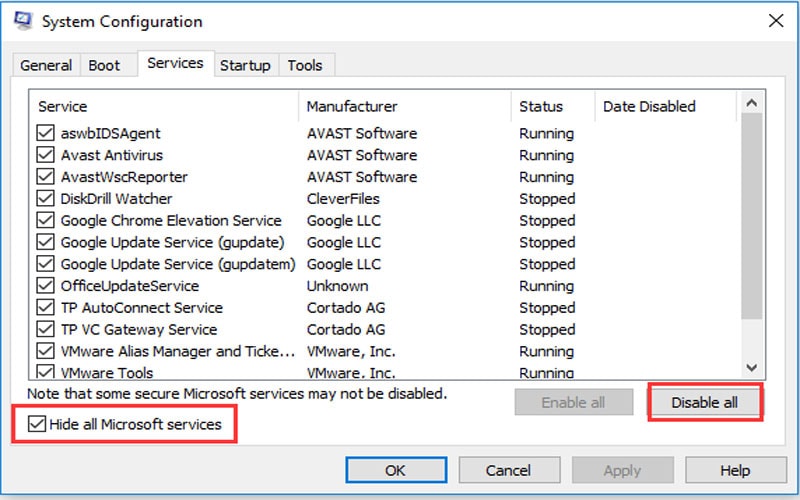Select Google Update Service (gupdatem) name
Image resolution: width=800 pixels, height=500 pixels.
click(x=178, y=264)
